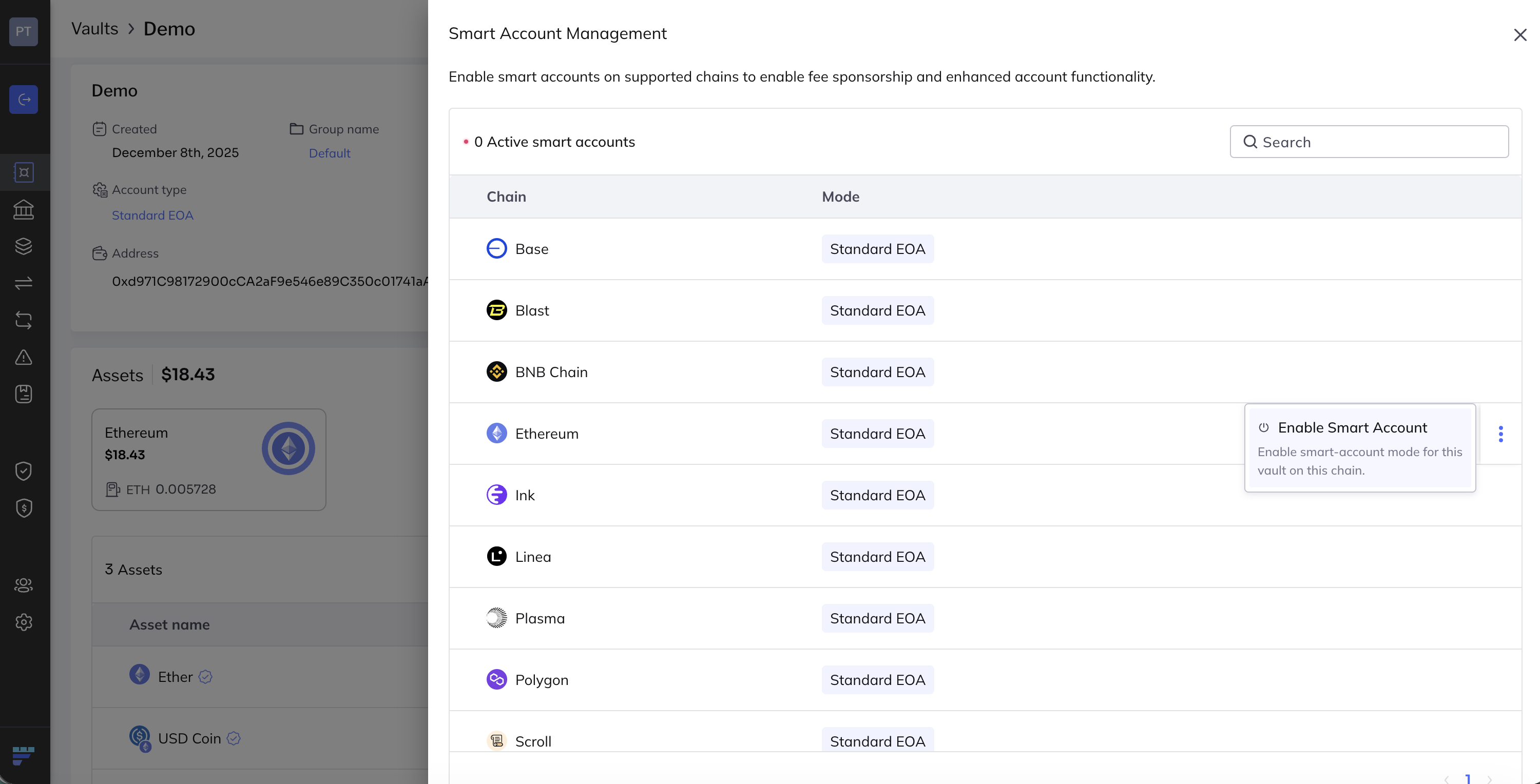Viewport: 1540px width, 784px height.
Task: Close the Smart Account Management panel
Action: 1519,35
